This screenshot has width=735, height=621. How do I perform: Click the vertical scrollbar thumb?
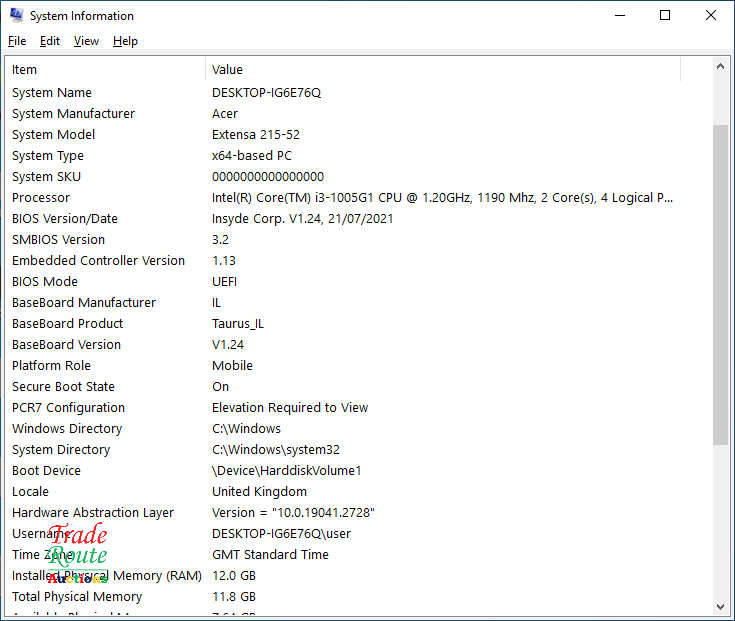720,285
